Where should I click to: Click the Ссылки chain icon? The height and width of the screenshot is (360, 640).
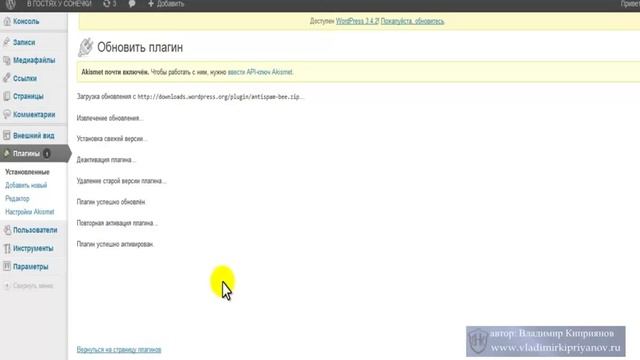7,78
